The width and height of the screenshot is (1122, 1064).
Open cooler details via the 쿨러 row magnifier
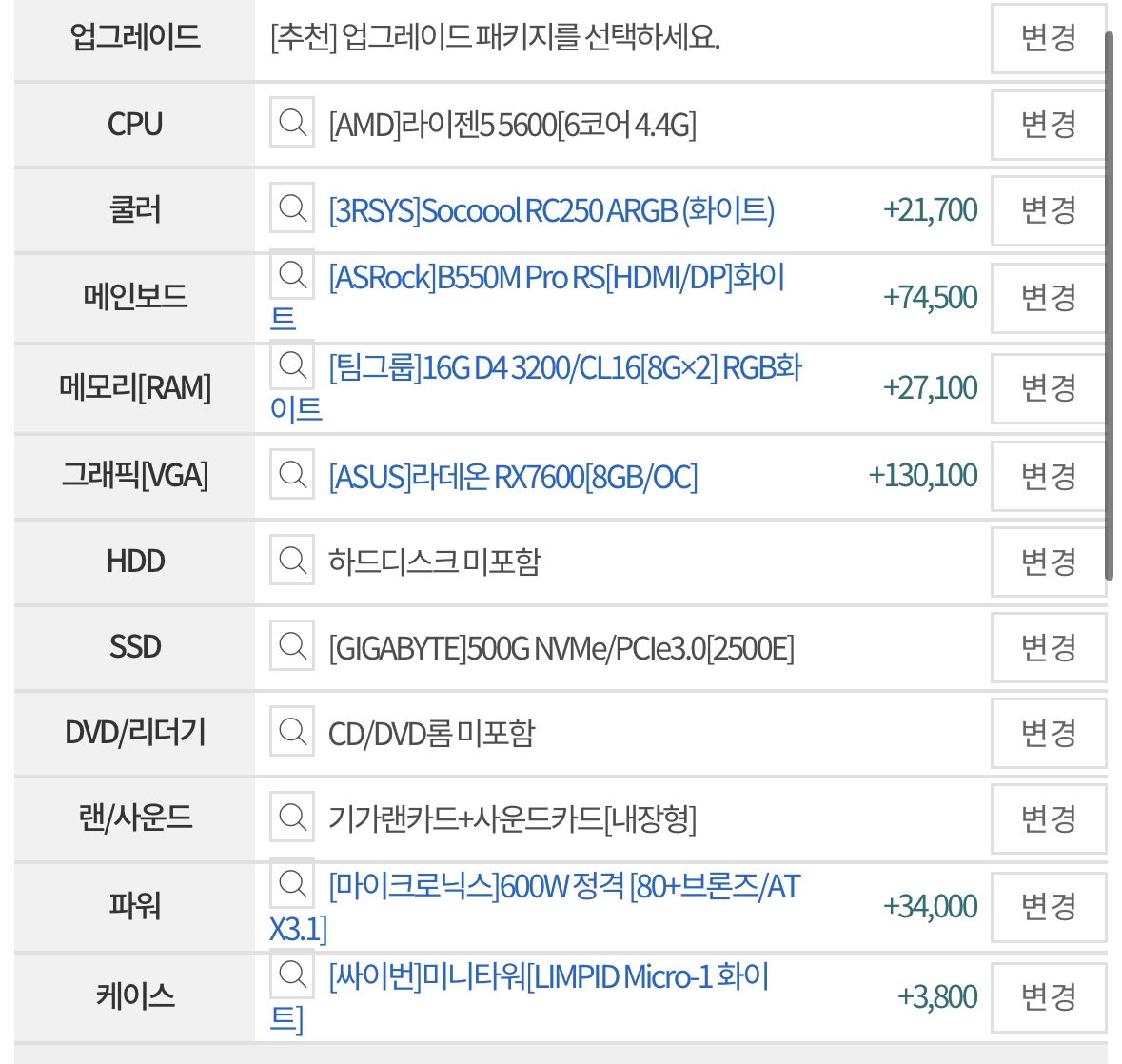(x=292, y=208)
